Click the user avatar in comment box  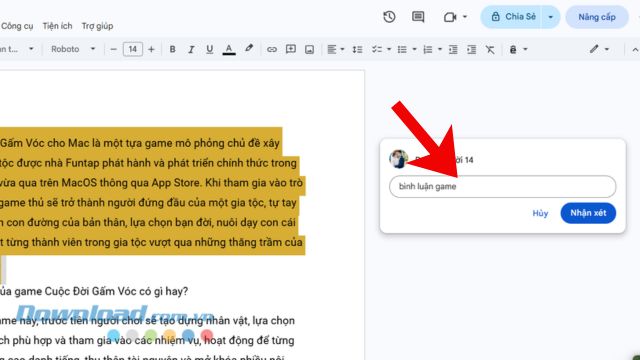click(x=399, y=159)
